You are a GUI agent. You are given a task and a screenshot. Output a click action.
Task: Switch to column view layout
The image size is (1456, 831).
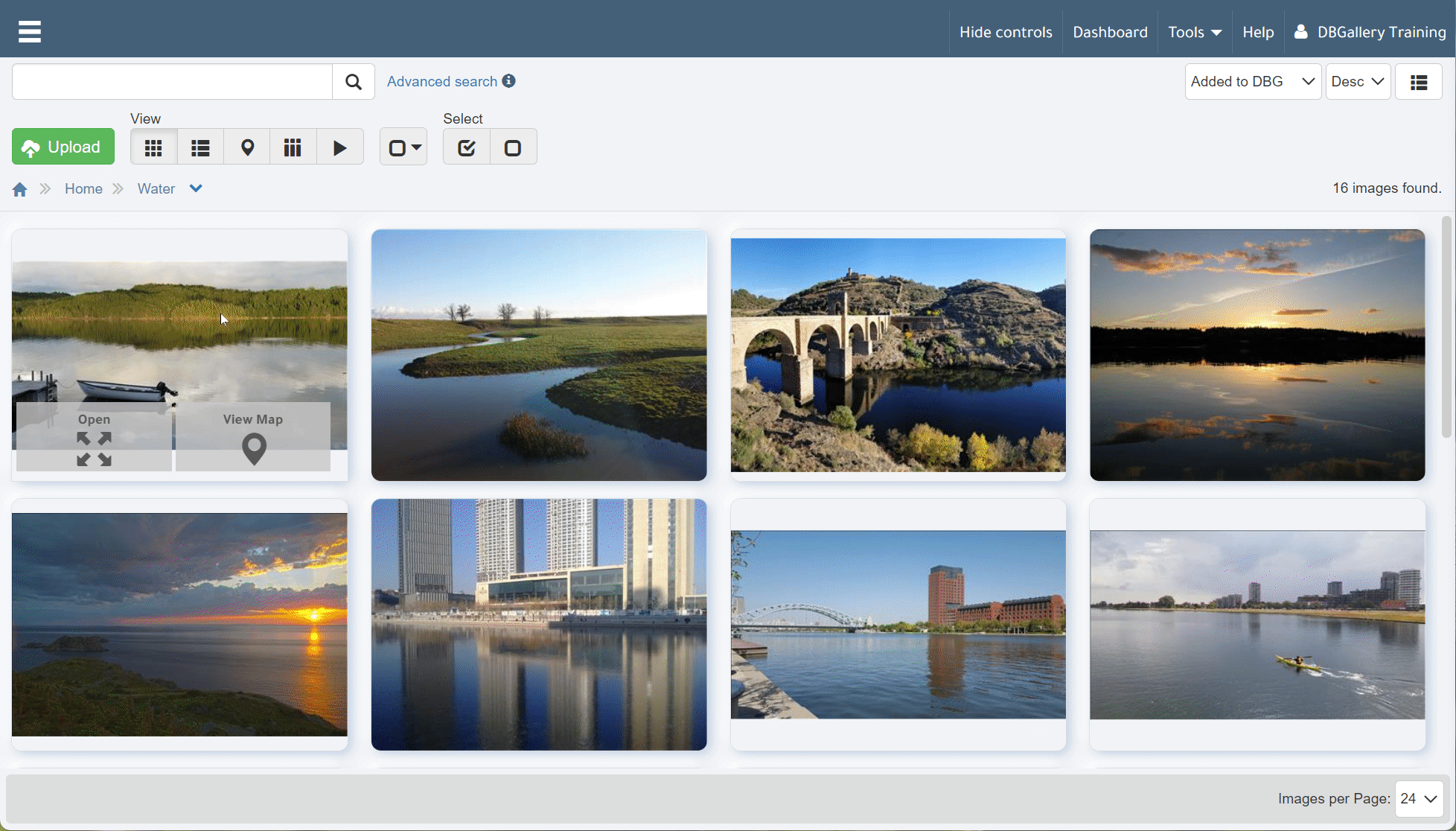coord(293,147)
